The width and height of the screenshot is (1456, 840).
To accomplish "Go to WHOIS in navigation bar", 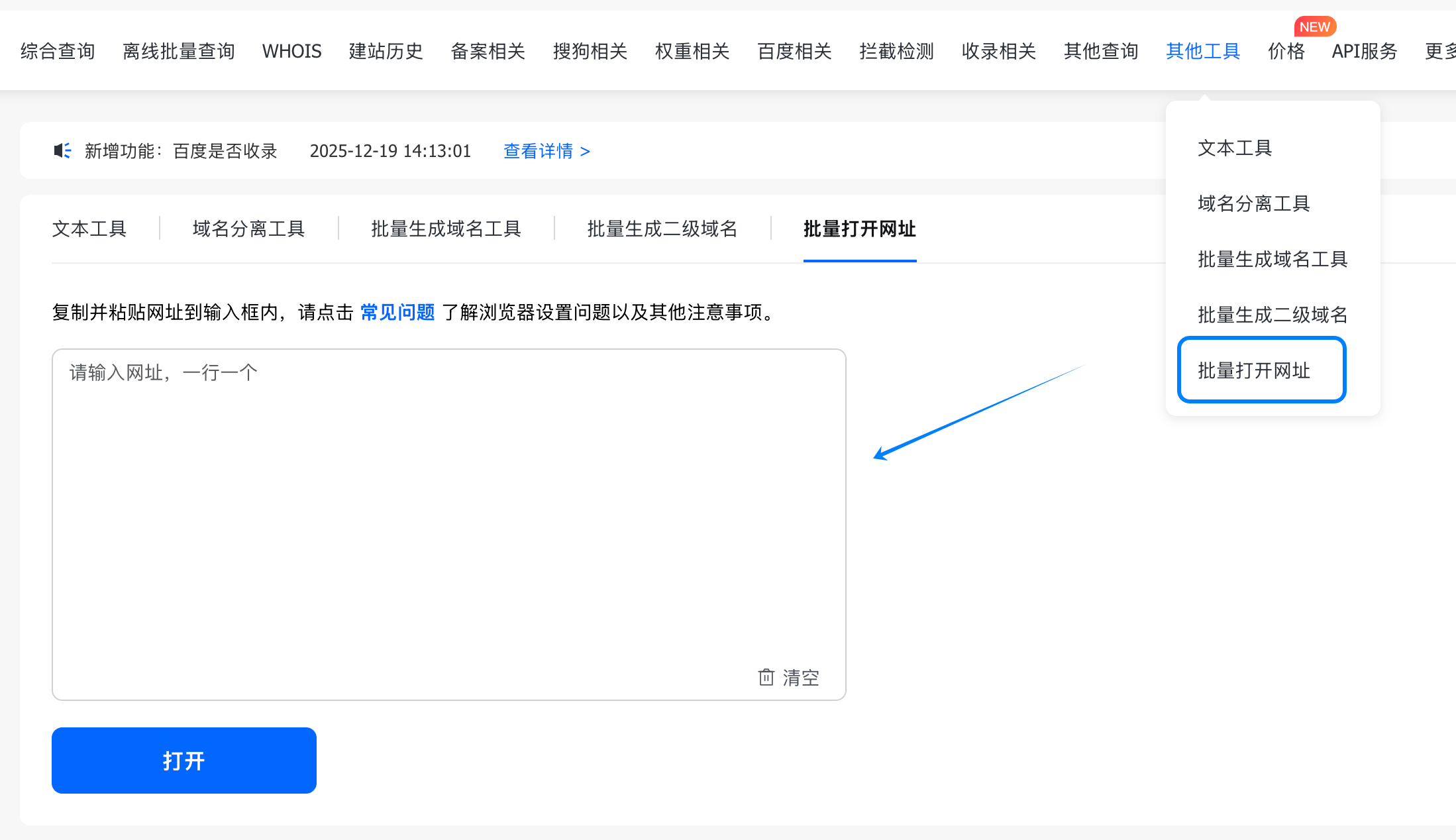I will pos(291,51).
